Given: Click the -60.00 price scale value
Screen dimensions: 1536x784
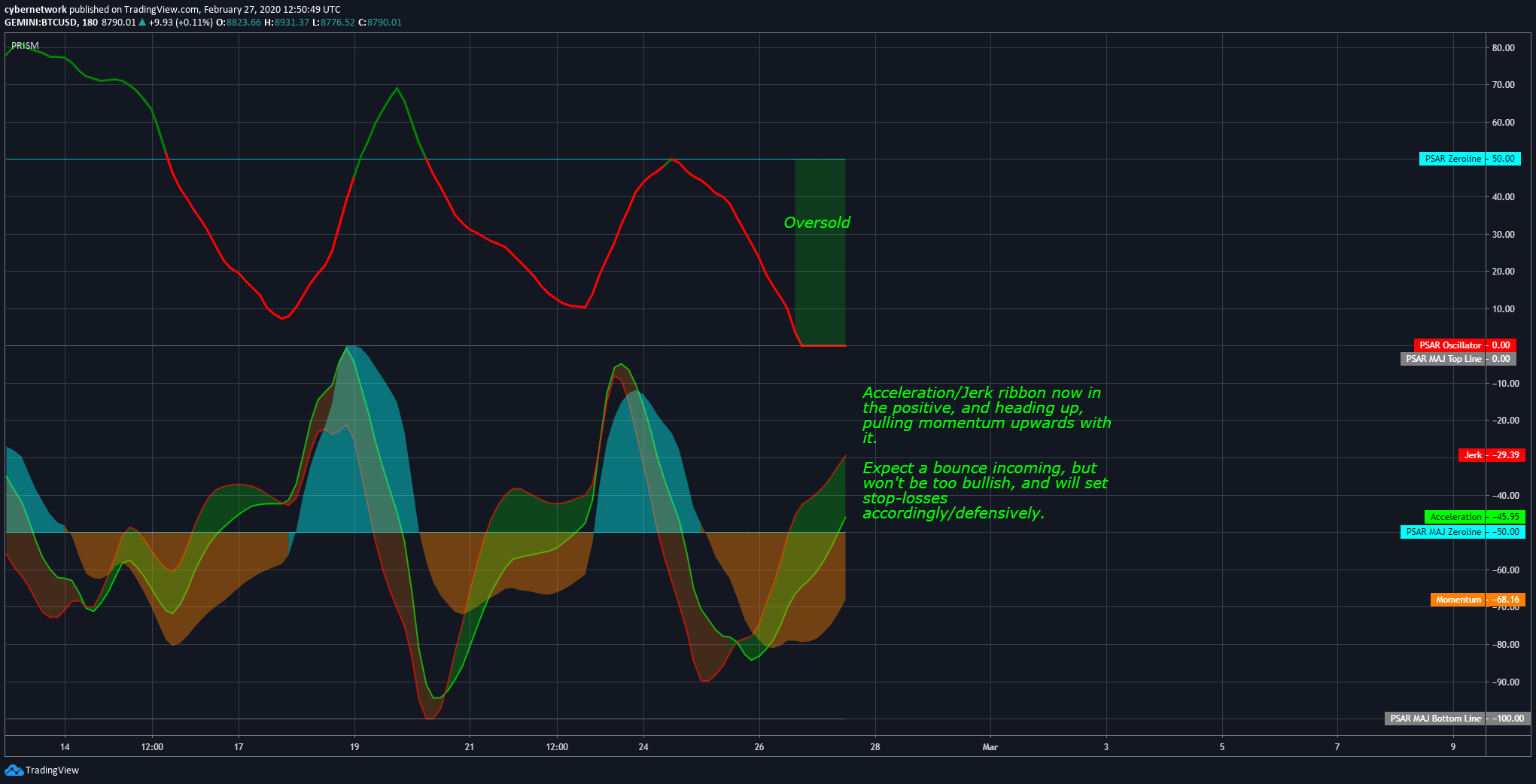Looking at the screenshot, I should pyautogui.click(x=1504, y=570).
